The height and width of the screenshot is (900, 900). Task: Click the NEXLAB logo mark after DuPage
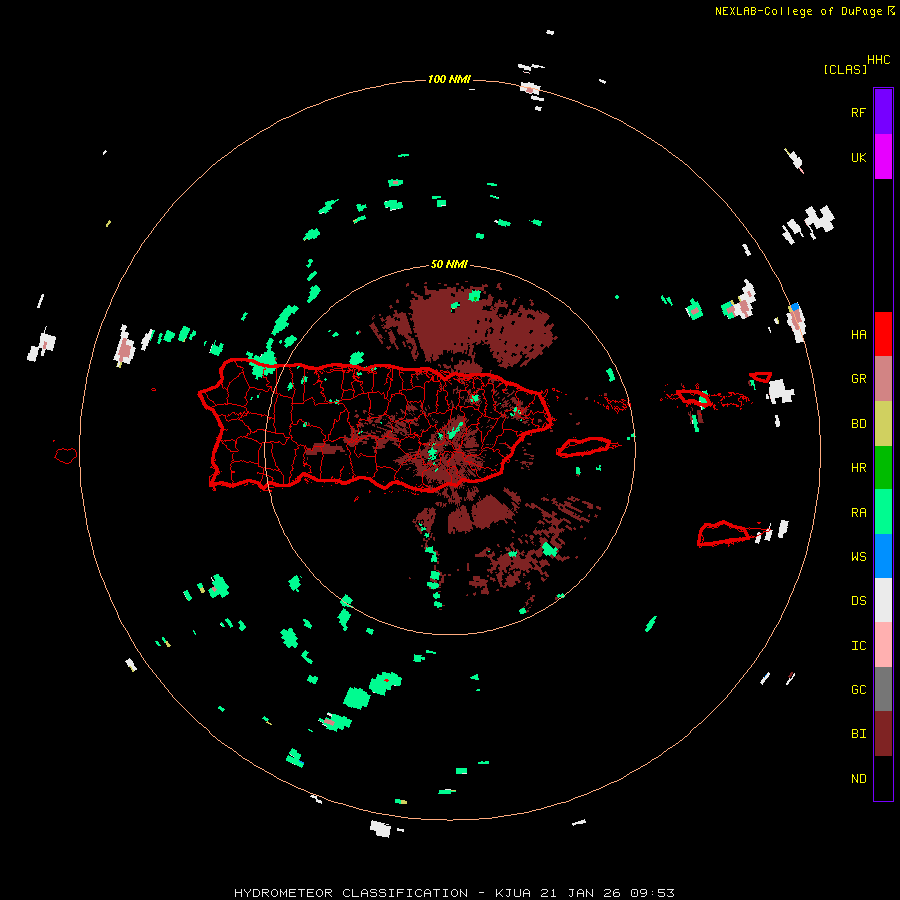click(x=891, y=10)
